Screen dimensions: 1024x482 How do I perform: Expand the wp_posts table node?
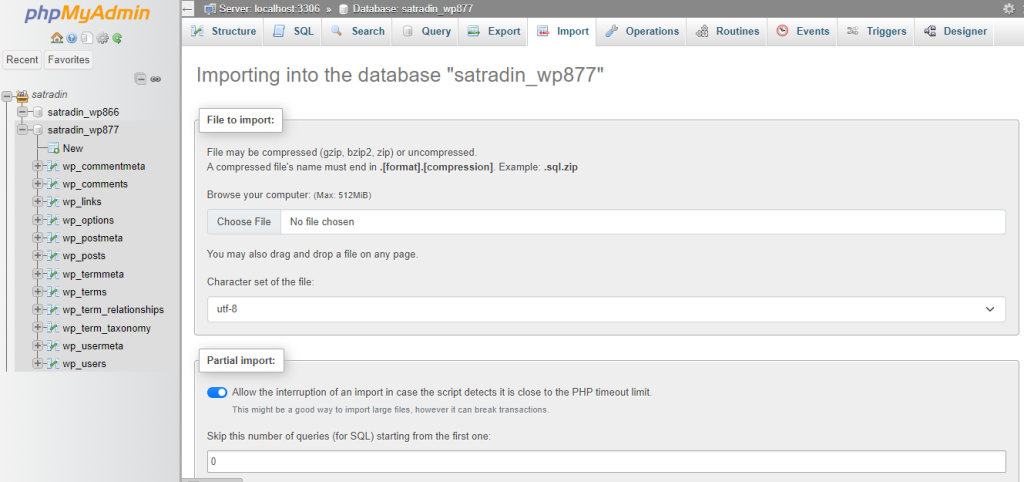click(x=37, y=256)
